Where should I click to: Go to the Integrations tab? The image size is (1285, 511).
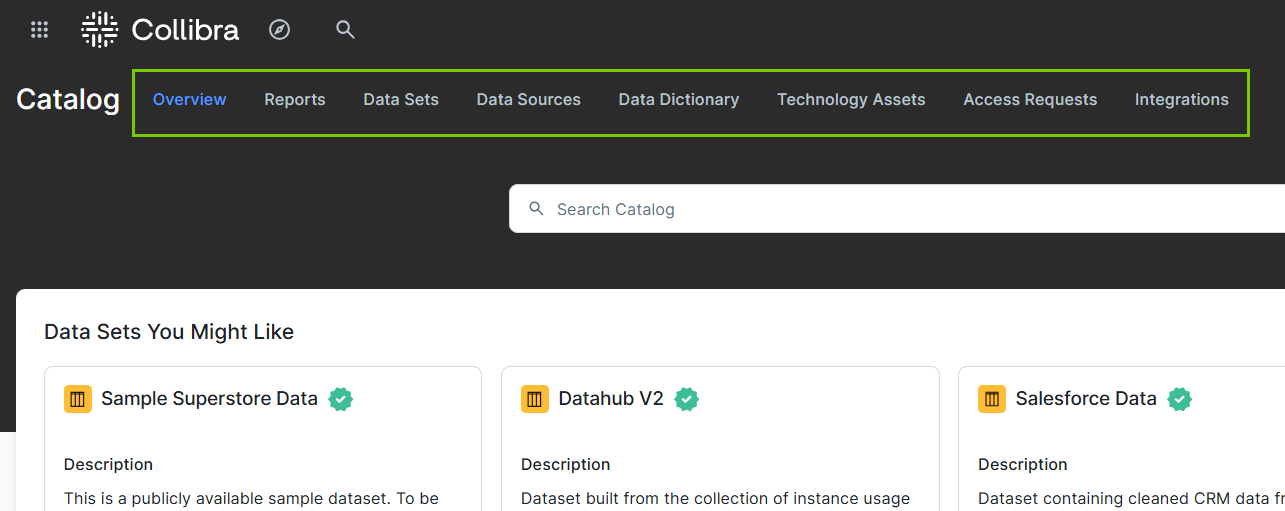[x=1182, y=100]
